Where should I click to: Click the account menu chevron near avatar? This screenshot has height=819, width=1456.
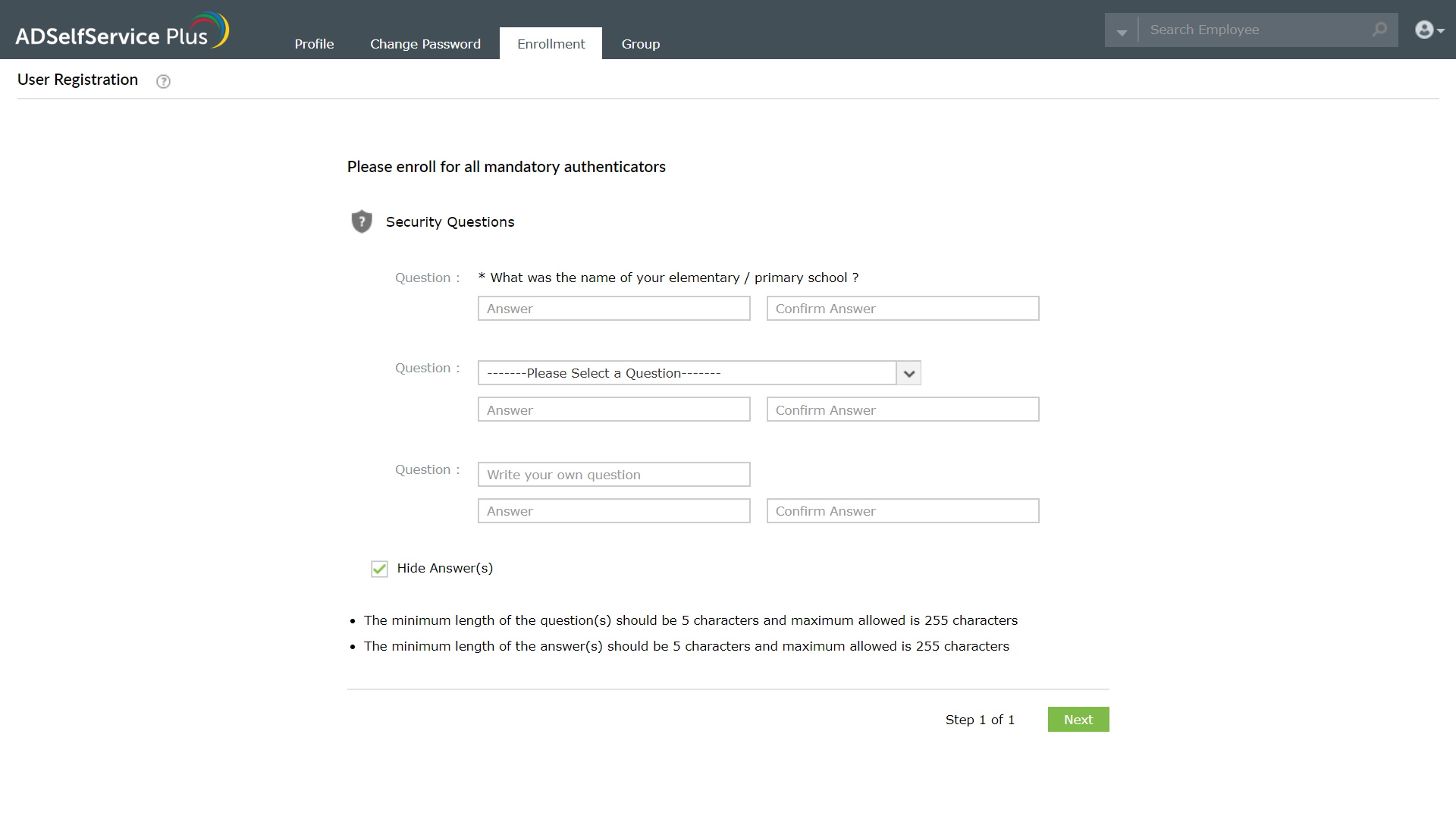(1440, 32)
